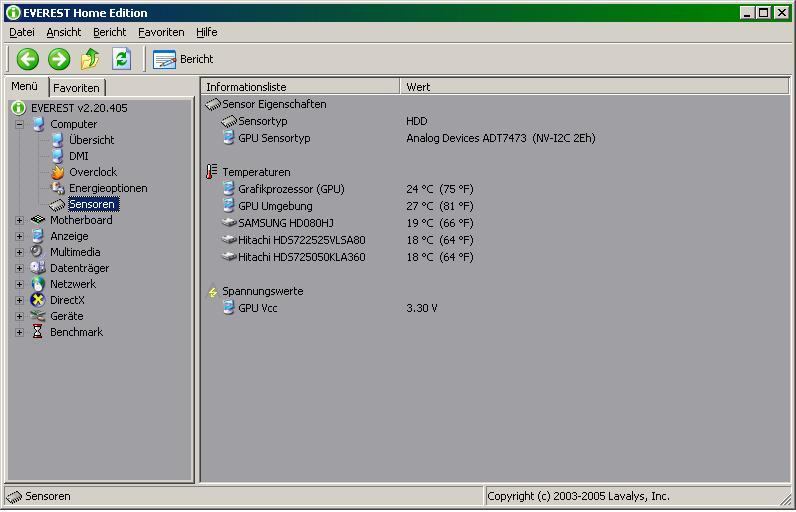Screen dimensions: 796x512
Task: Expand the Benchmark node
Action: tap(19, 332)
